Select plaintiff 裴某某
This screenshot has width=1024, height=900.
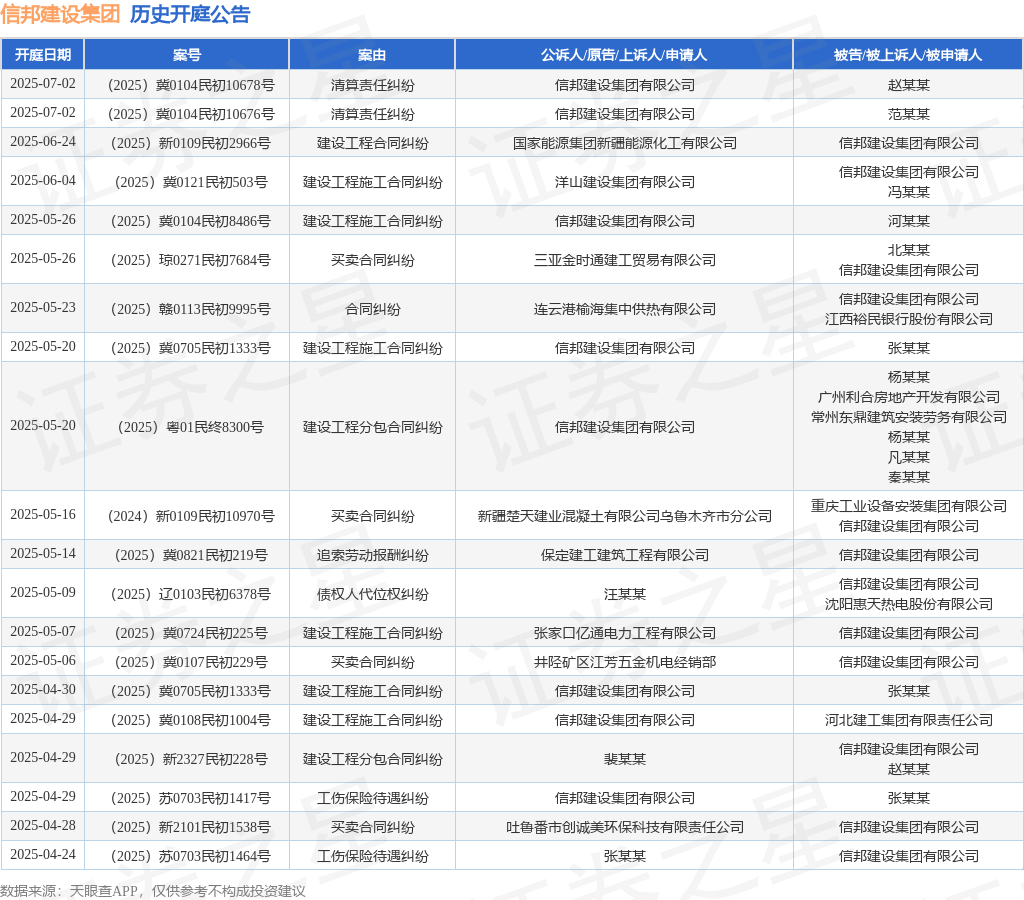click(x=624, y=759)
